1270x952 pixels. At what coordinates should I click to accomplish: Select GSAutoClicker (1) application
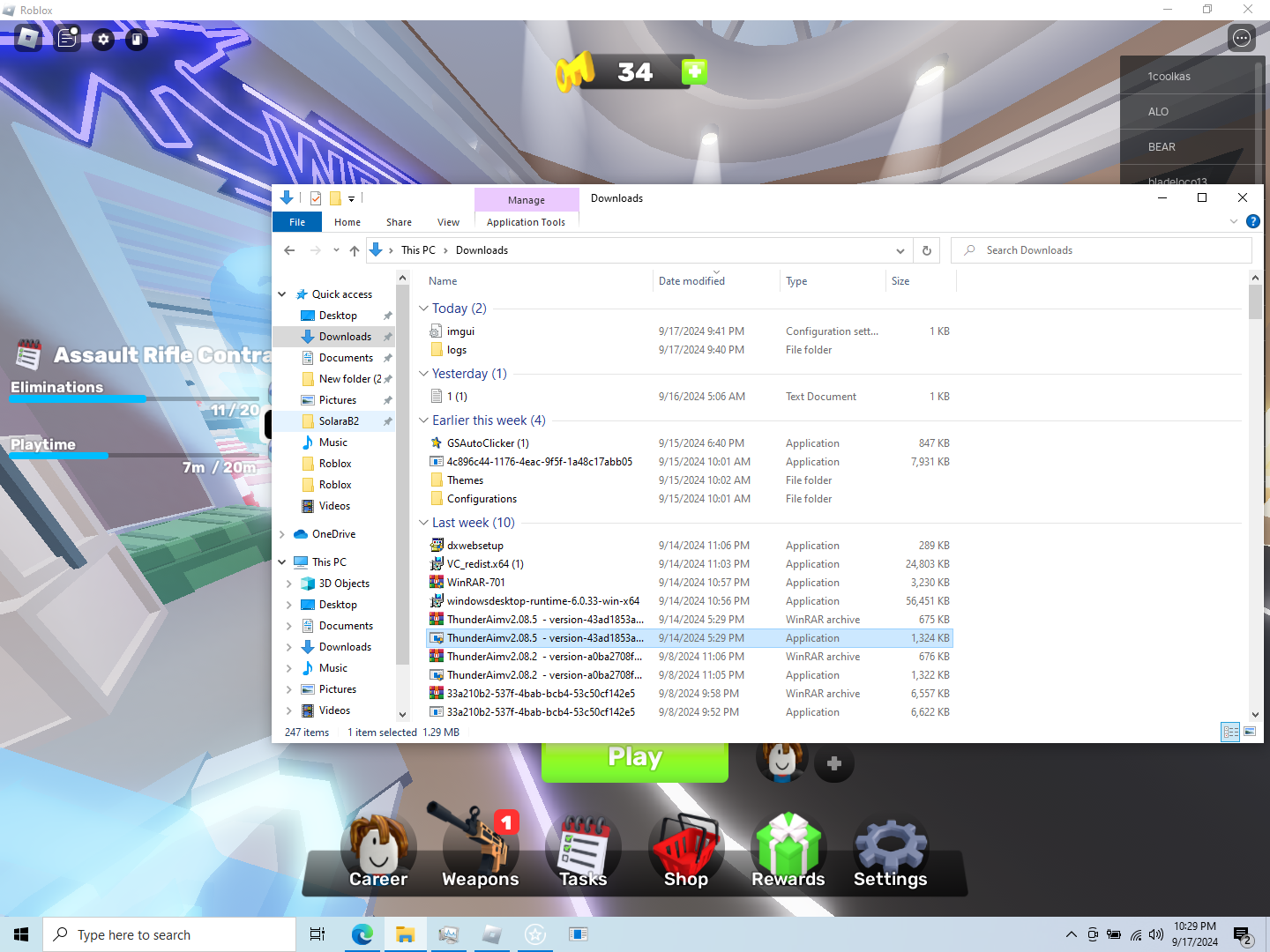pos(688,443)
